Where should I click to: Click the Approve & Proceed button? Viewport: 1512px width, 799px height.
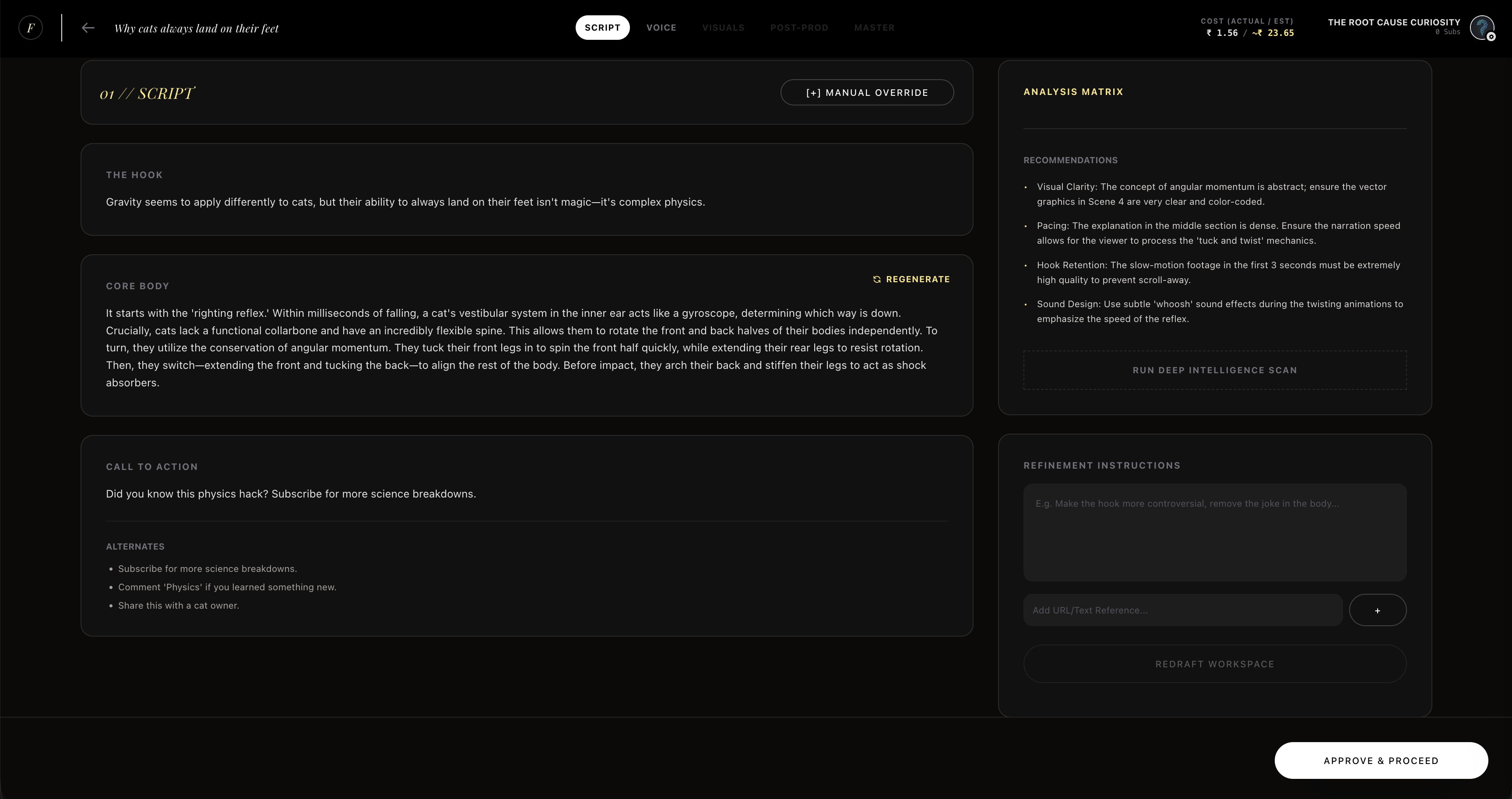click(x=1381, y=761)
